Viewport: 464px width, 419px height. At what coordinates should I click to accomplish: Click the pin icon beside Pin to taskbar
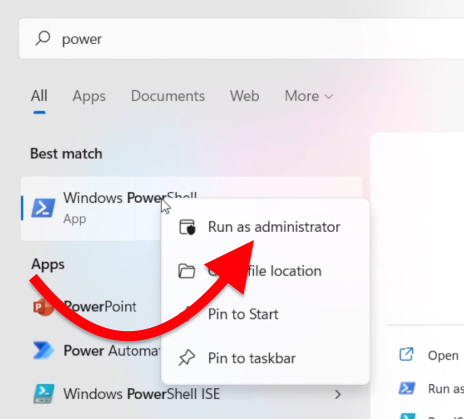[x=187, y=358]
